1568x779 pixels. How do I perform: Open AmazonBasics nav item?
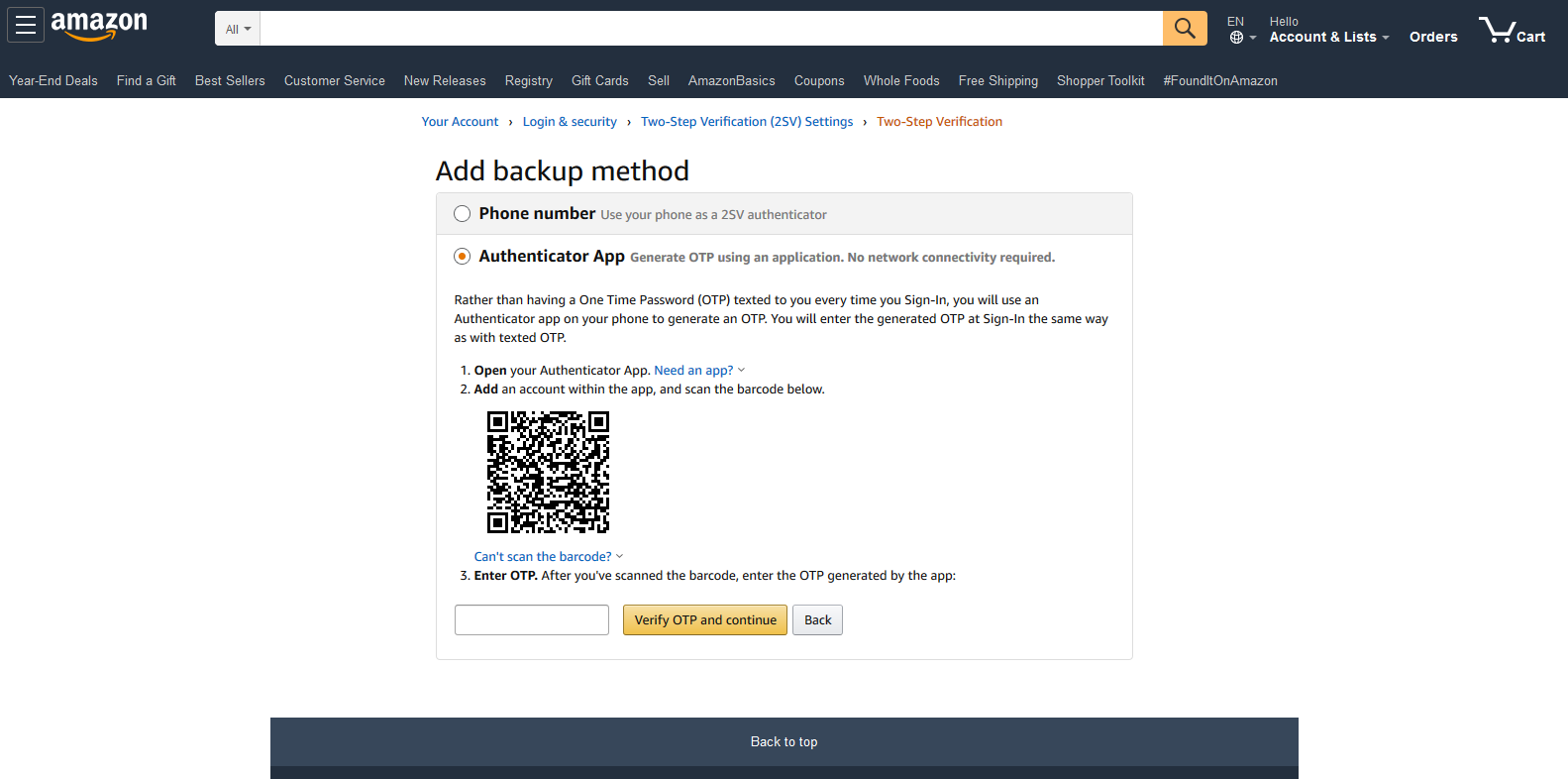pyautogui.click(x=732, y=81)
